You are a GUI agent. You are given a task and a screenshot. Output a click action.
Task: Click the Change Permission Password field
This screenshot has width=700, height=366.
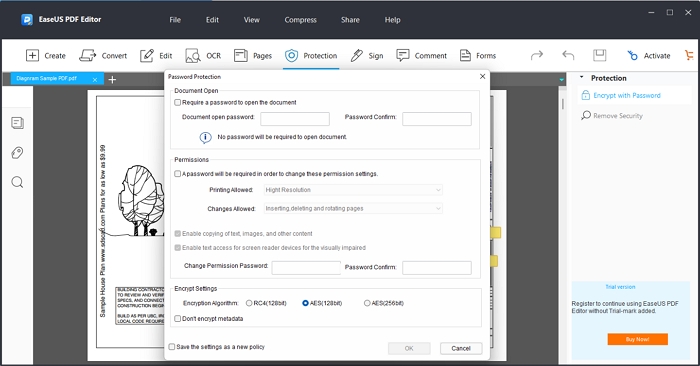[306, 268]
